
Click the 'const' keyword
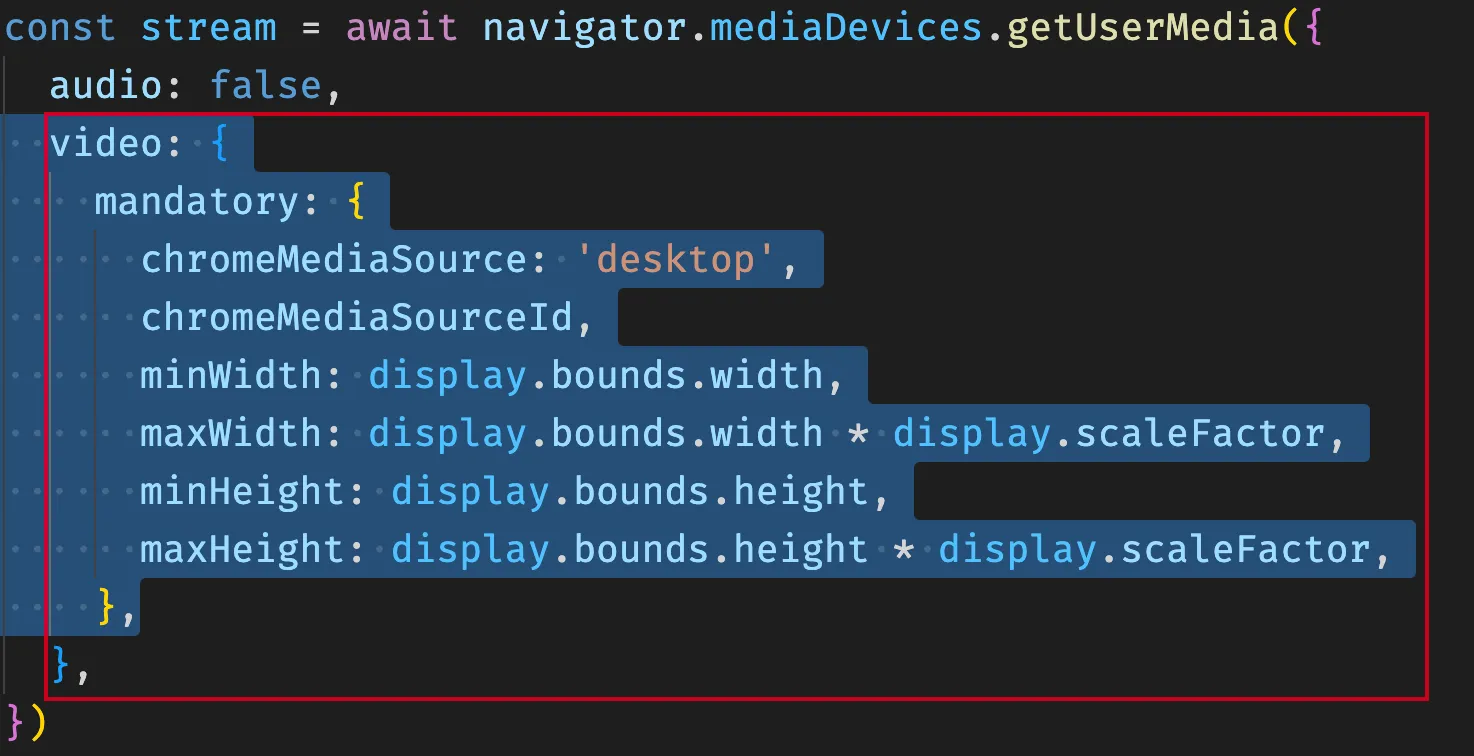point(62,27)
